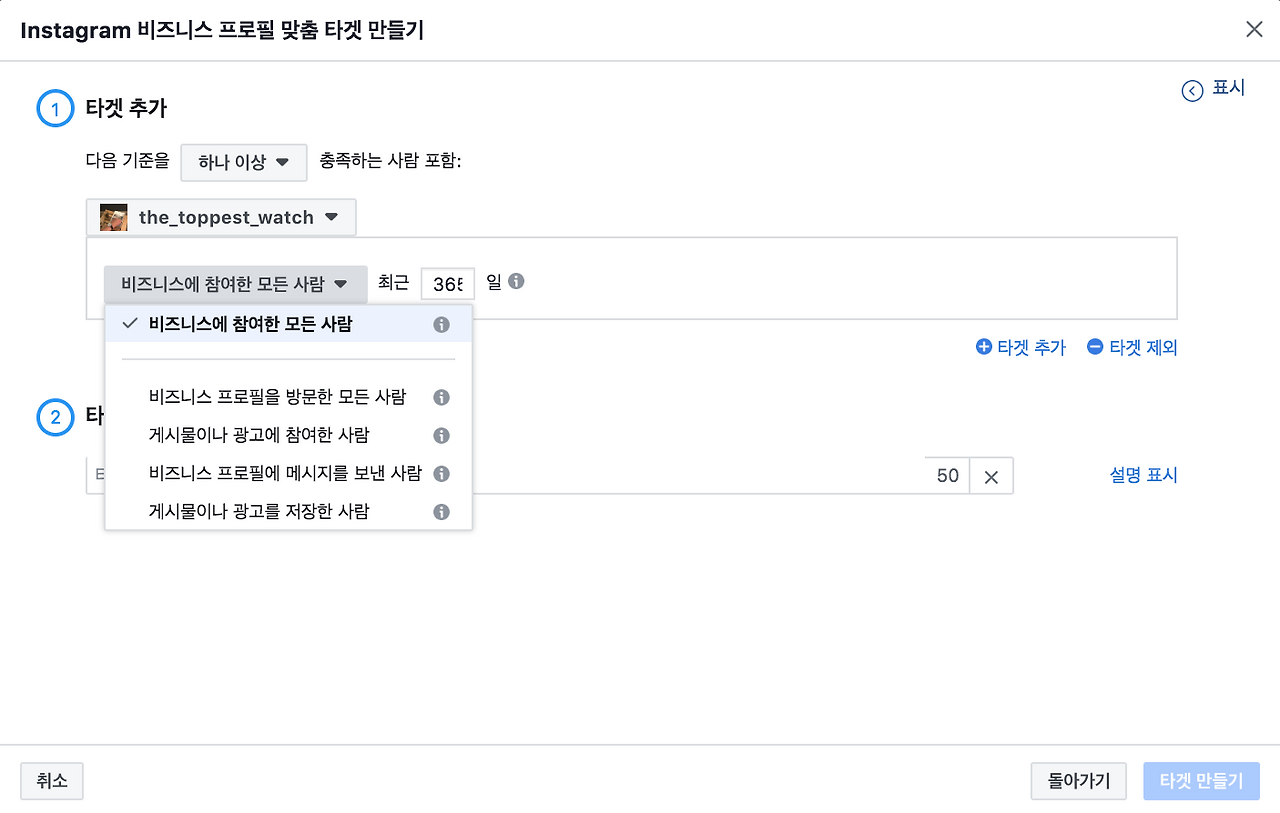Click the 돌아가기 button
This screenshot has height=813, width=1280.
point(1078,781)
